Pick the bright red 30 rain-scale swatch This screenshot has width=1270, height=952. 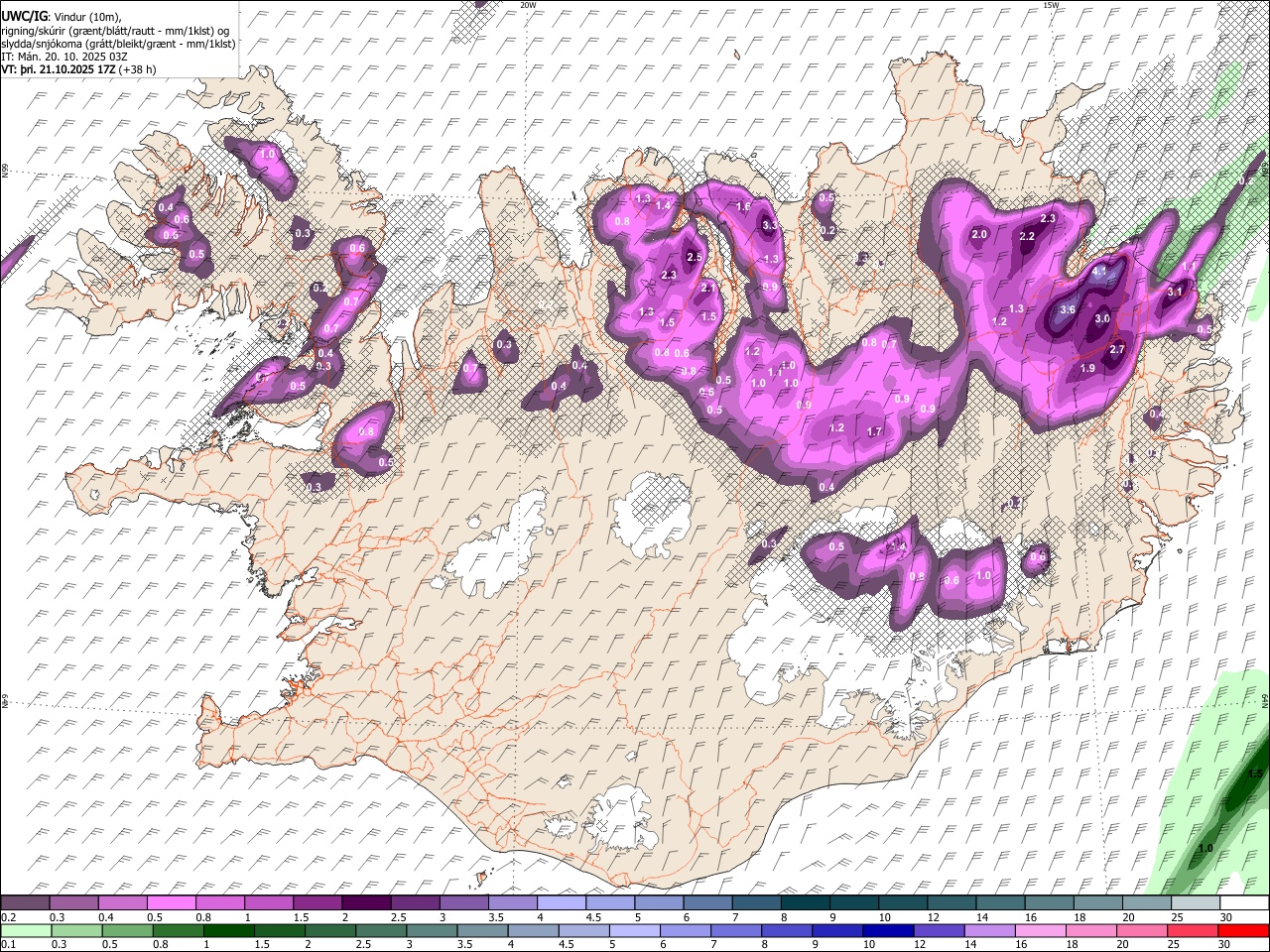1244,930
